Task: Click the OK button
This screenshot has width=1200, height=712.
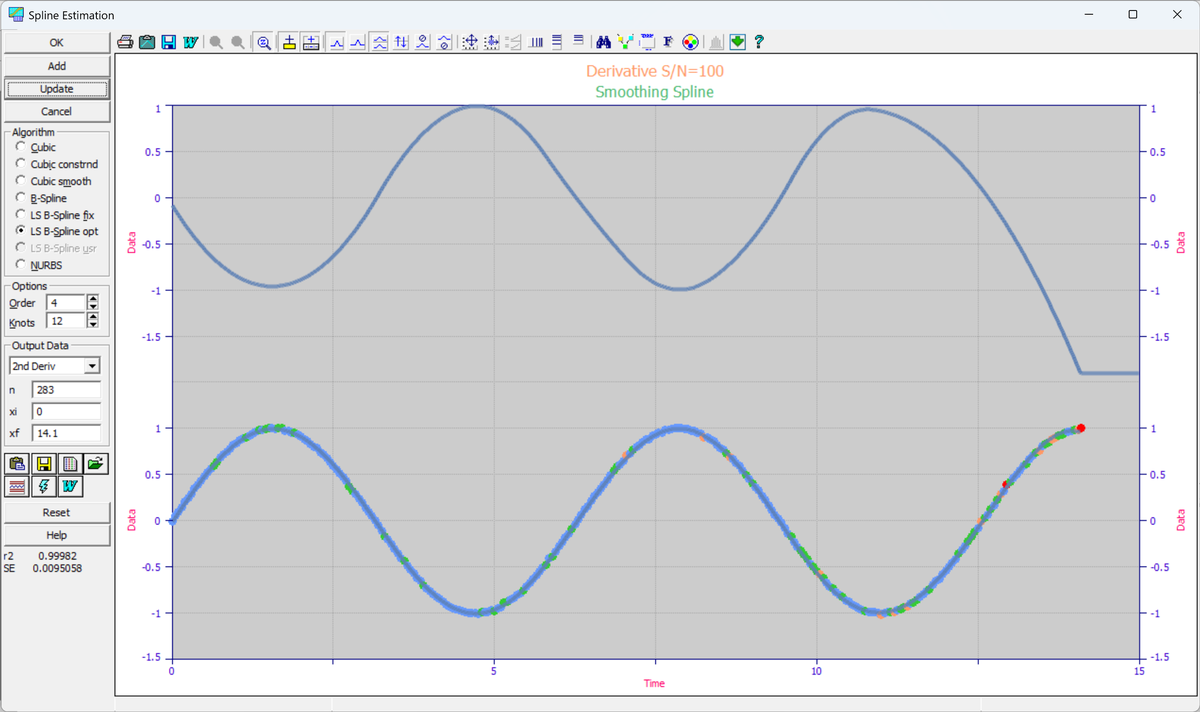Action: 57,43
